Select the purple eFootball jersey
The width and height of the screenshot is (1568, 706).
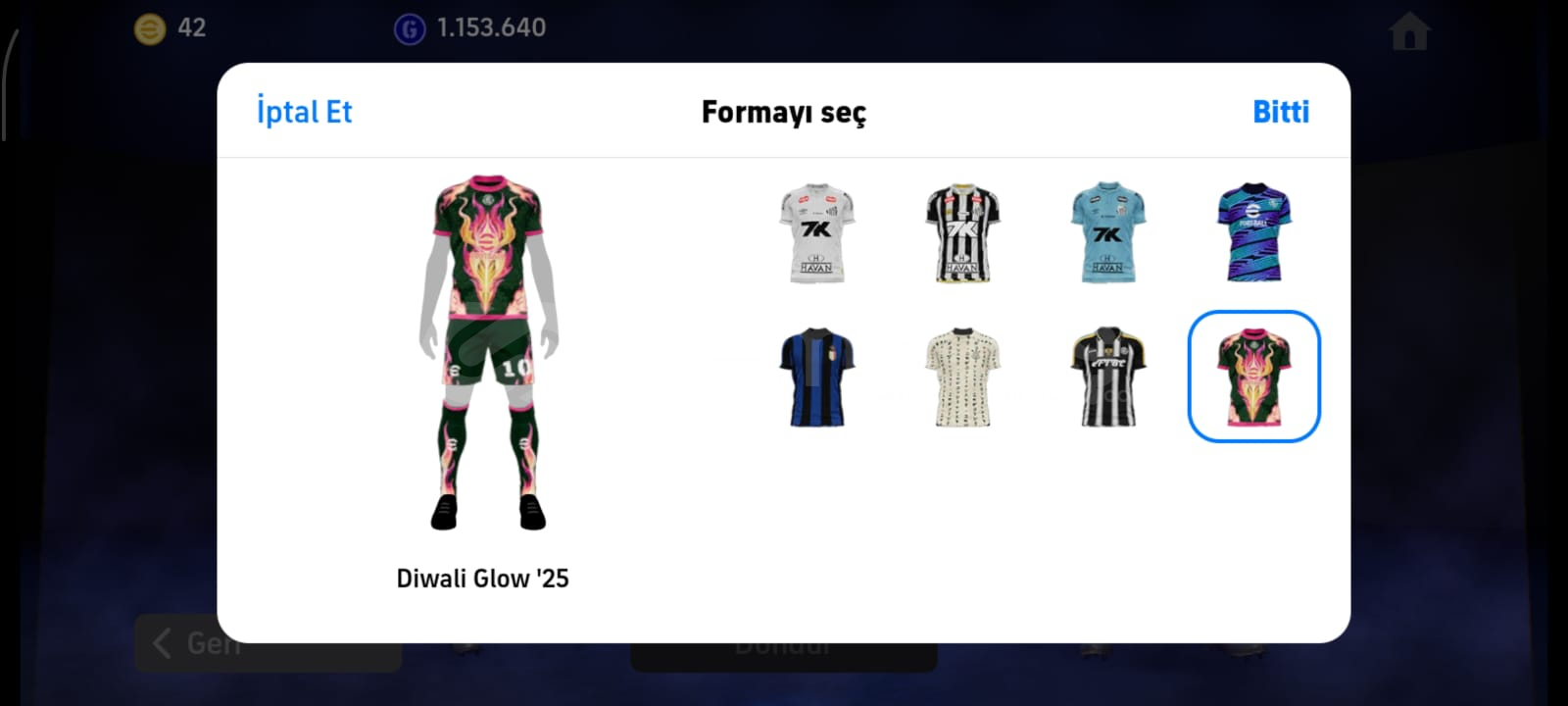pos(1253,232)
